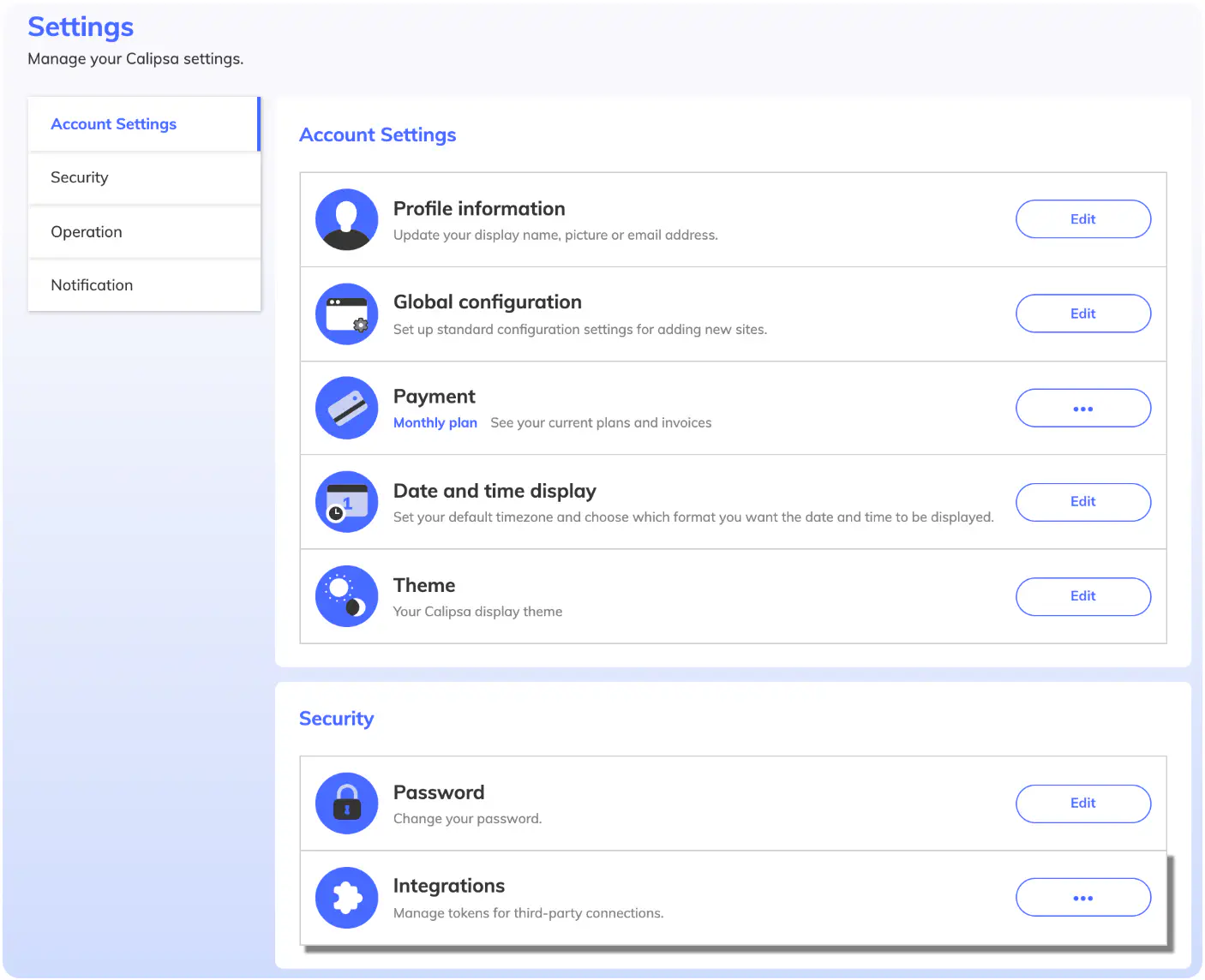Click the Profile information avatar icon

point(346,219)
